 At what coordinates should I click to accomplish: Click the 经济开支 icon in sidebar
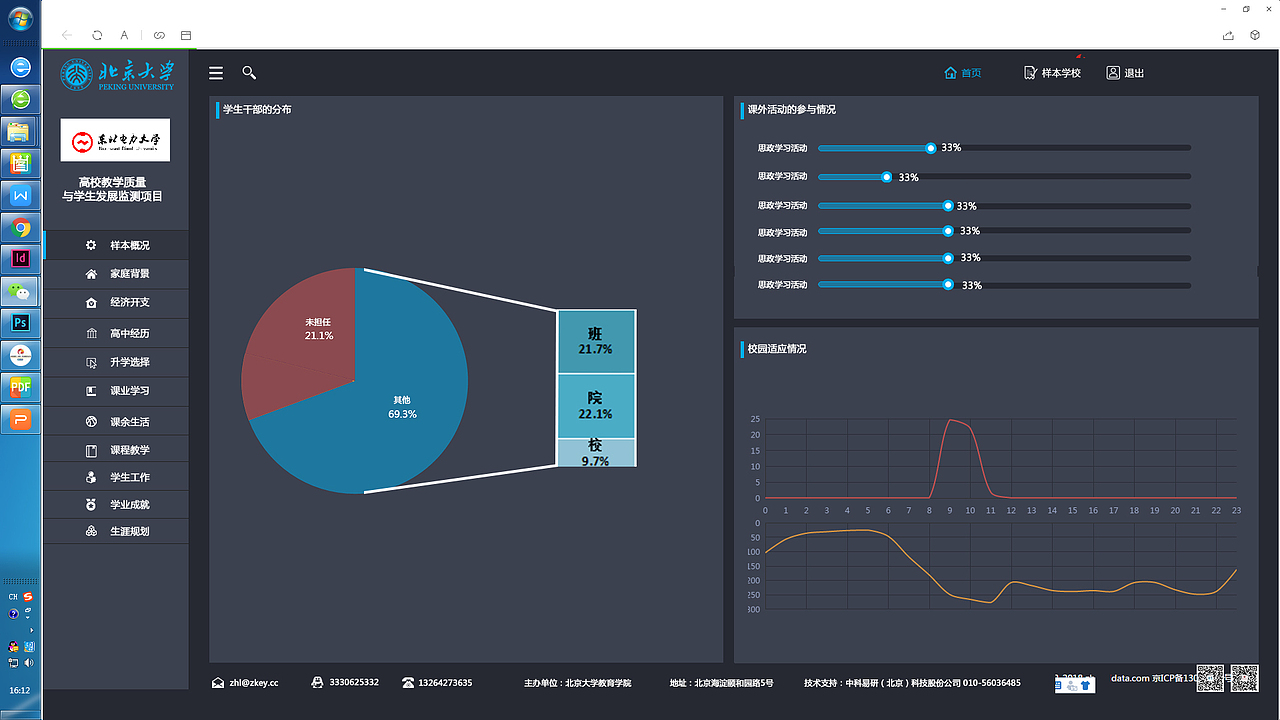coord(91,302)
